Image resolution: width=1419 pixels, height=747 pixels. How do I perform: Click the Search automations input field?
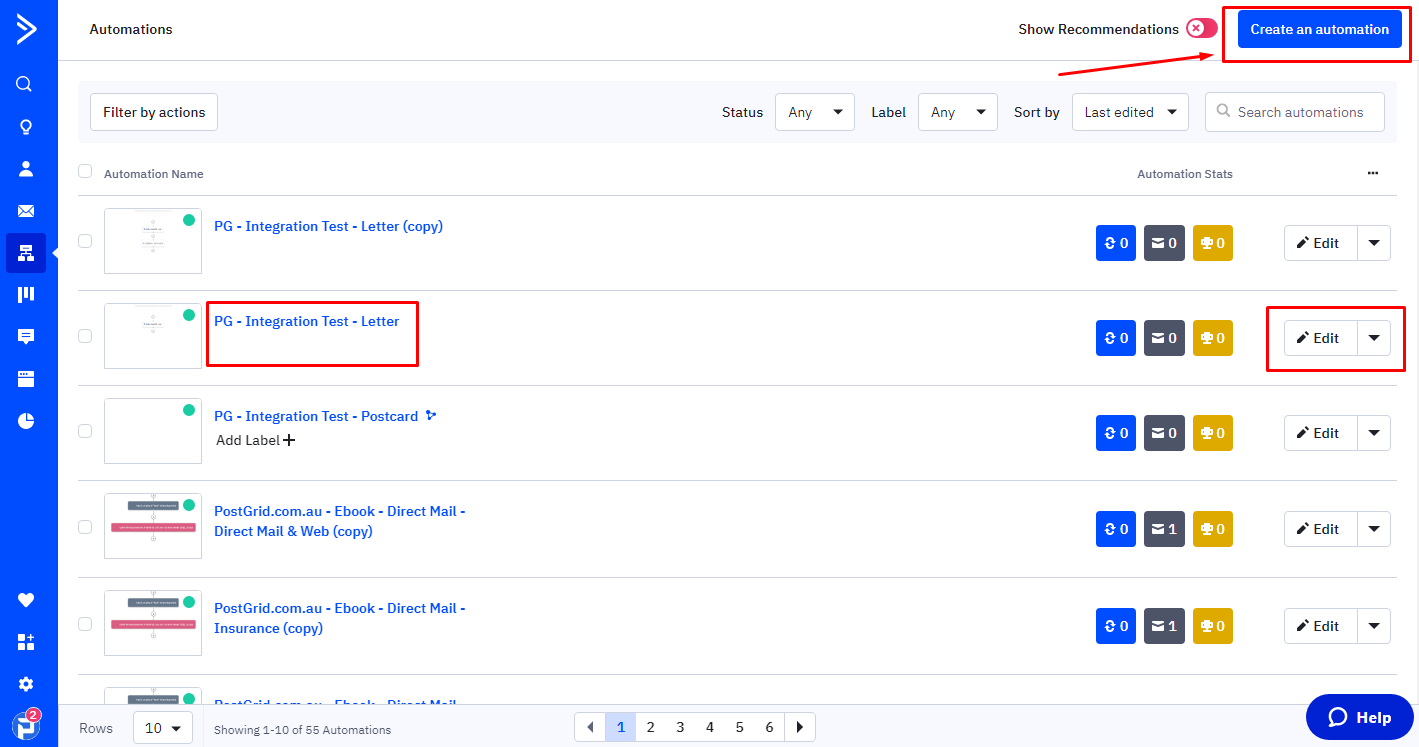[x=1300, y=112]
